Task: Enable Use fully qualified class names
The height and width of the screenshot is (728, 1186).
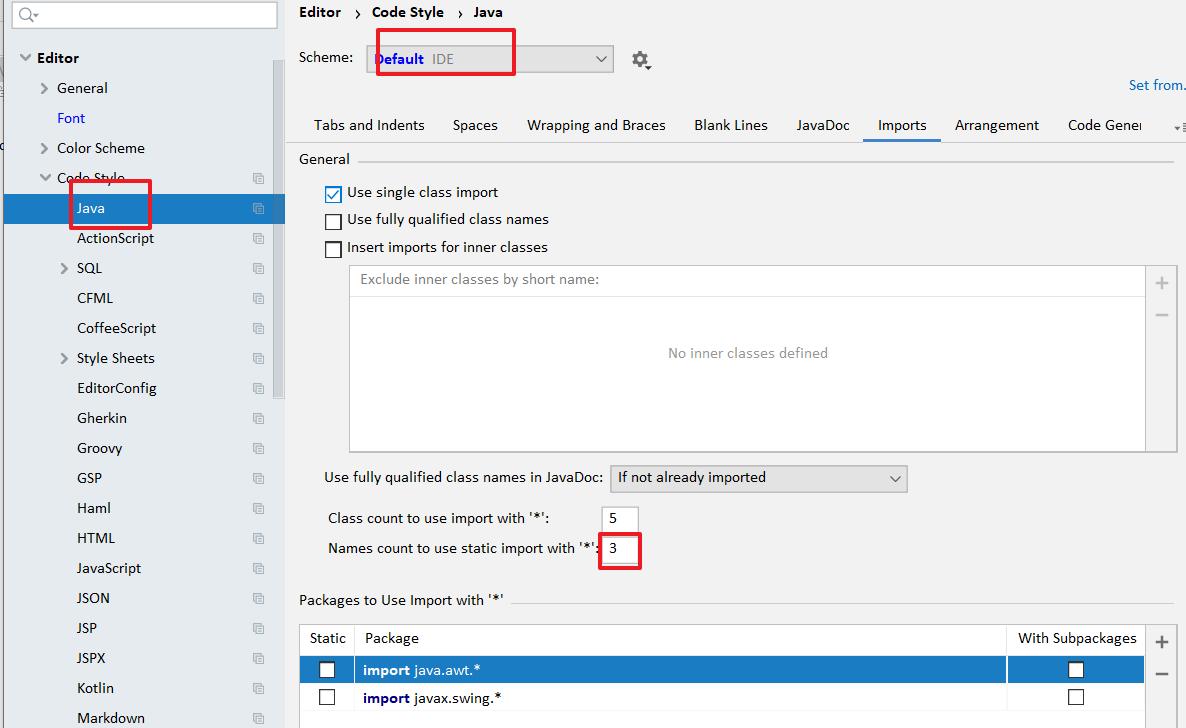Action: coord(334,221)
